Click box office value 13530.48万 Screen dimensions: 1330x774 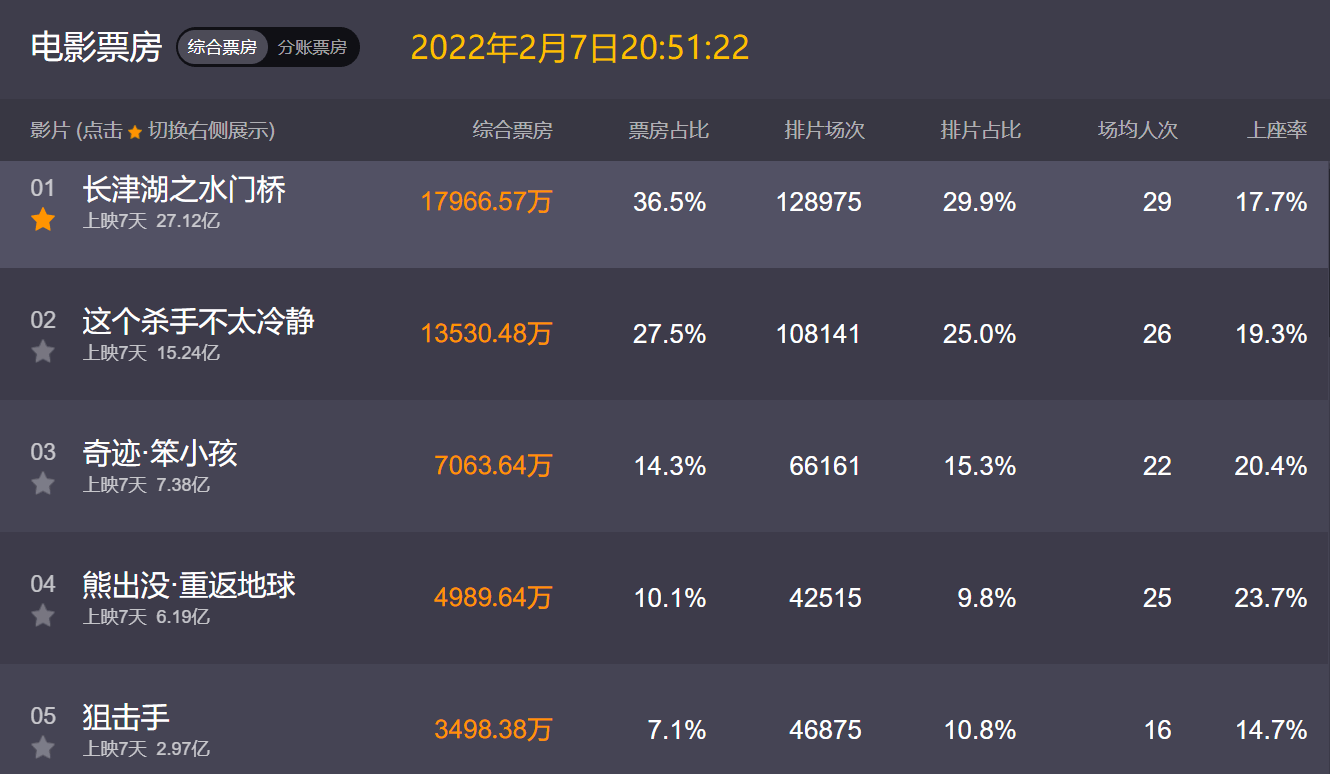click(486, 334)
